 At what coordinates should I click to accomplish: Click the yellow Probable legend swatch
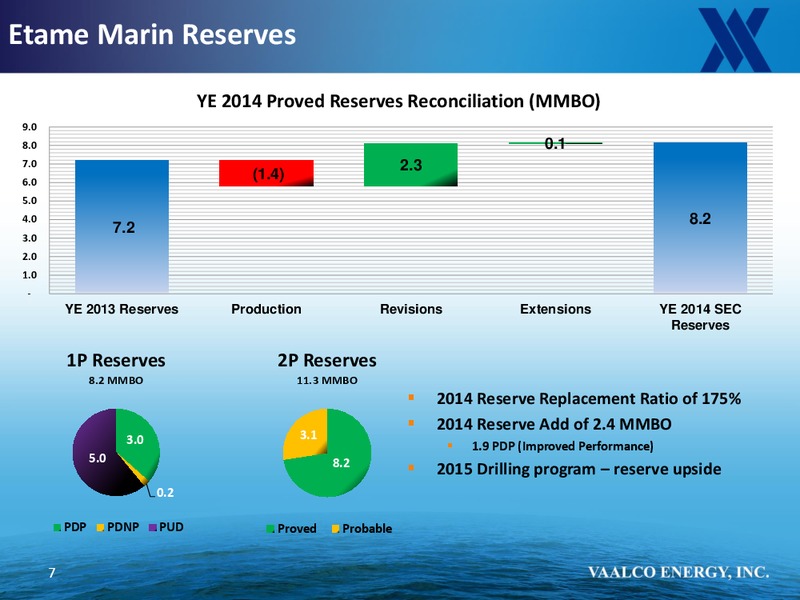(x=335, y=529)
